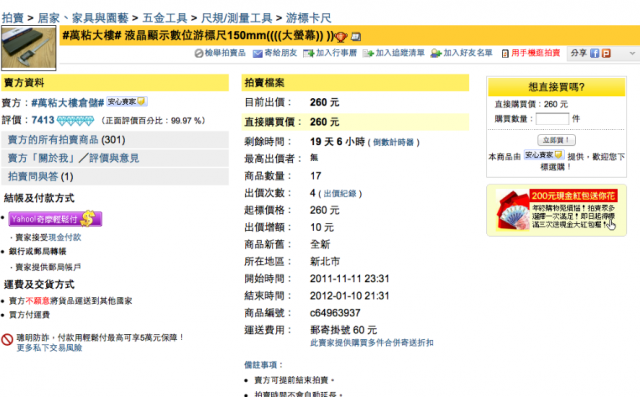640x397 pixels.
Task: Click the shipping fee 郵寄掛號 60 元
Action: 343,330
